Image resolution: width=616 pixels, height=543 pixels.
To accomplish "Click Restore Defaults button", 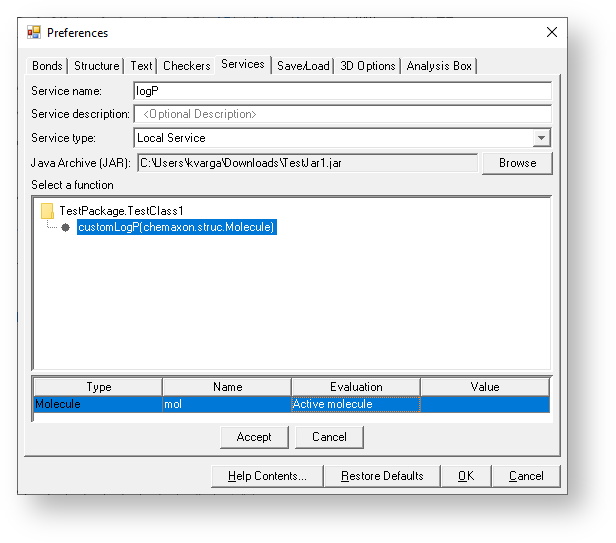I will click(x=382, y=476).
